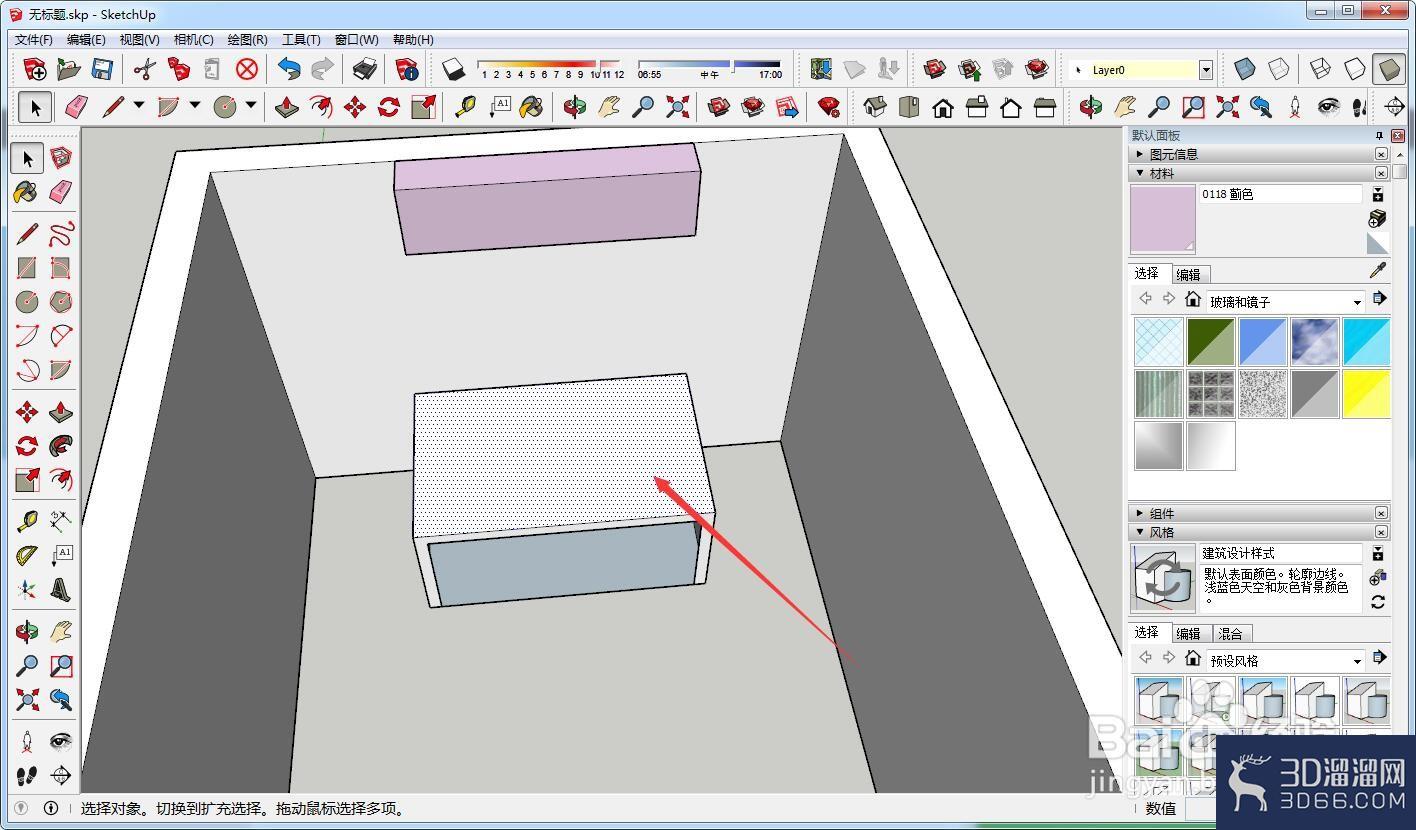The image size is (1416, 830).
Task: Select the pink Eraser tool in the top toolbar
Action: [75, 107]
